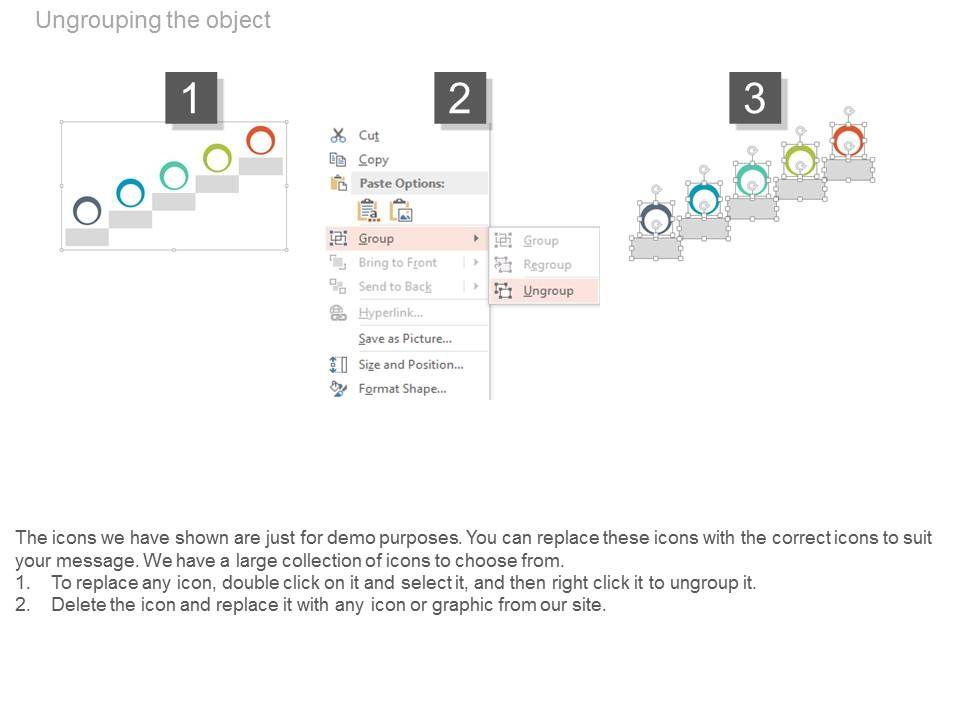The height and width of the screenshot is (720, 960).
Task: Select the first paste option clipboard icon
Action: (369, 210)
